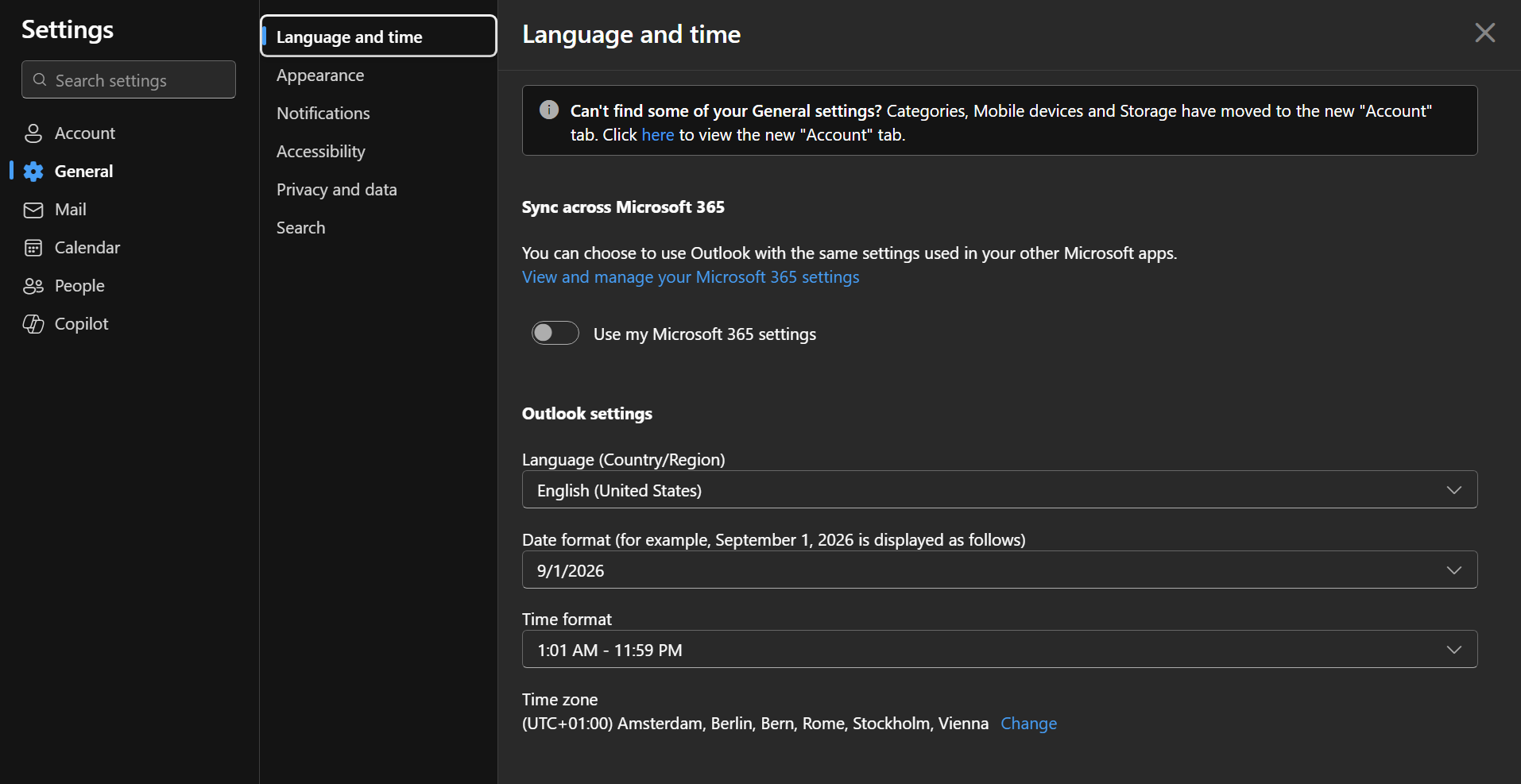The width and height of the screenshot is (1521, 784).
Task: Click the Account person icon
Action: tap(33, 133)
